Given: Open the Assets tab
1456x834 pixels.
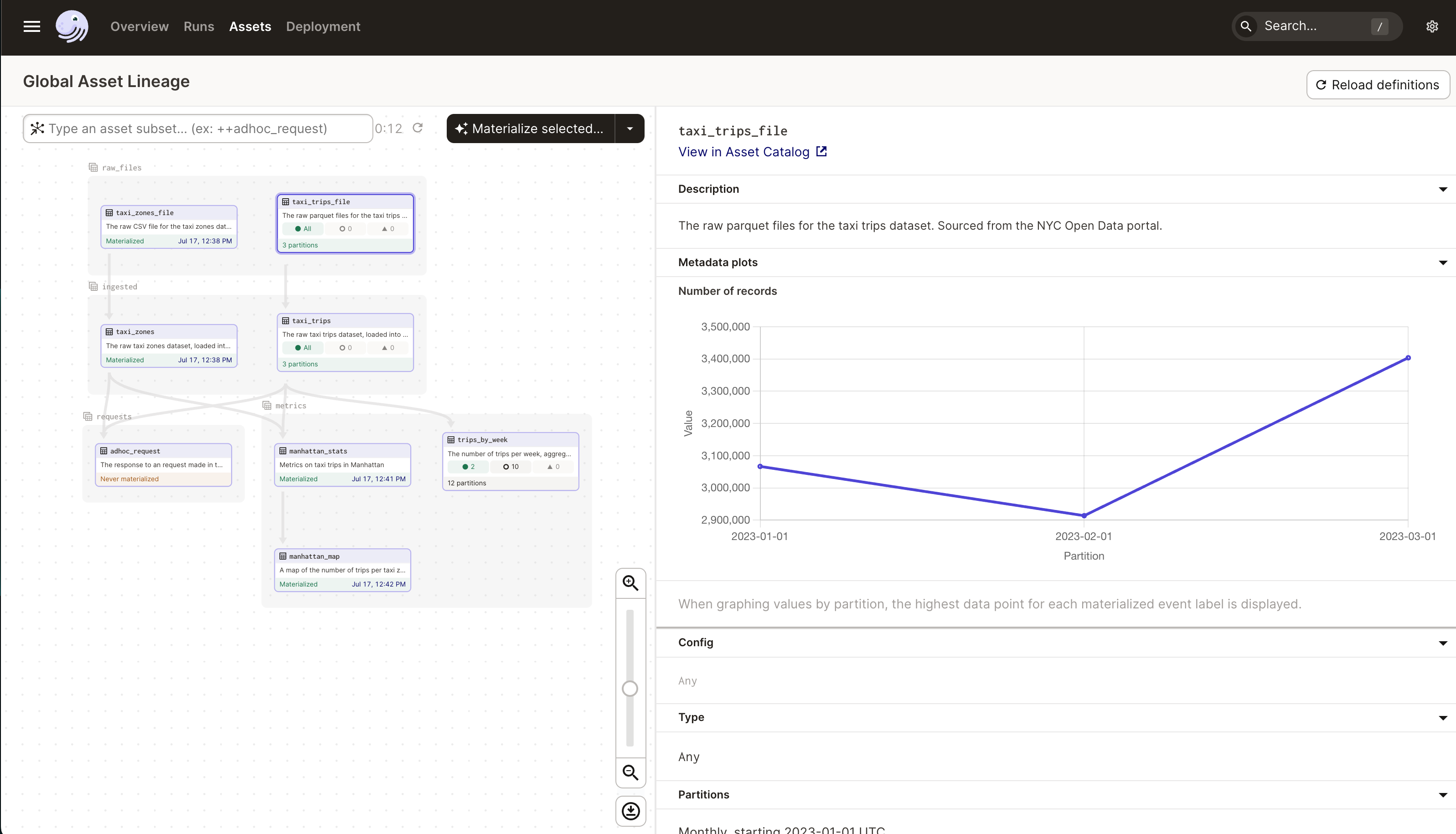Looking at the screenshot, I should coord(250,26).
